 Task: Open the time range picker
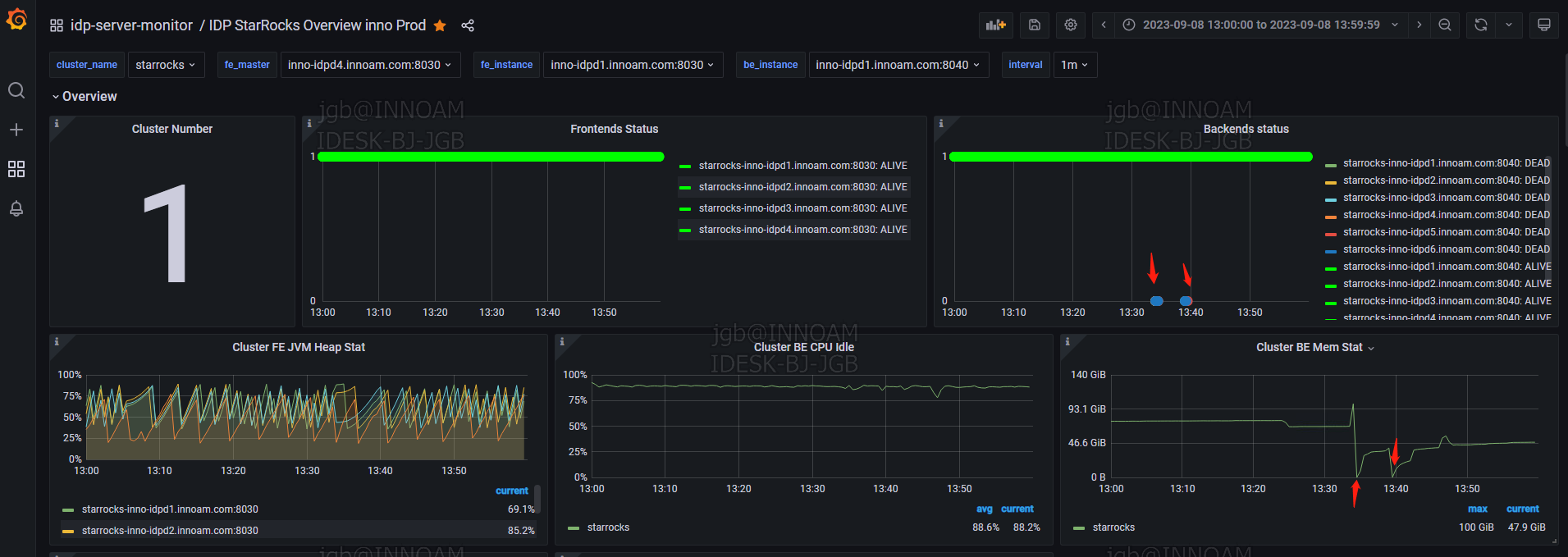pyautogui.click(x=1260, y=25)
